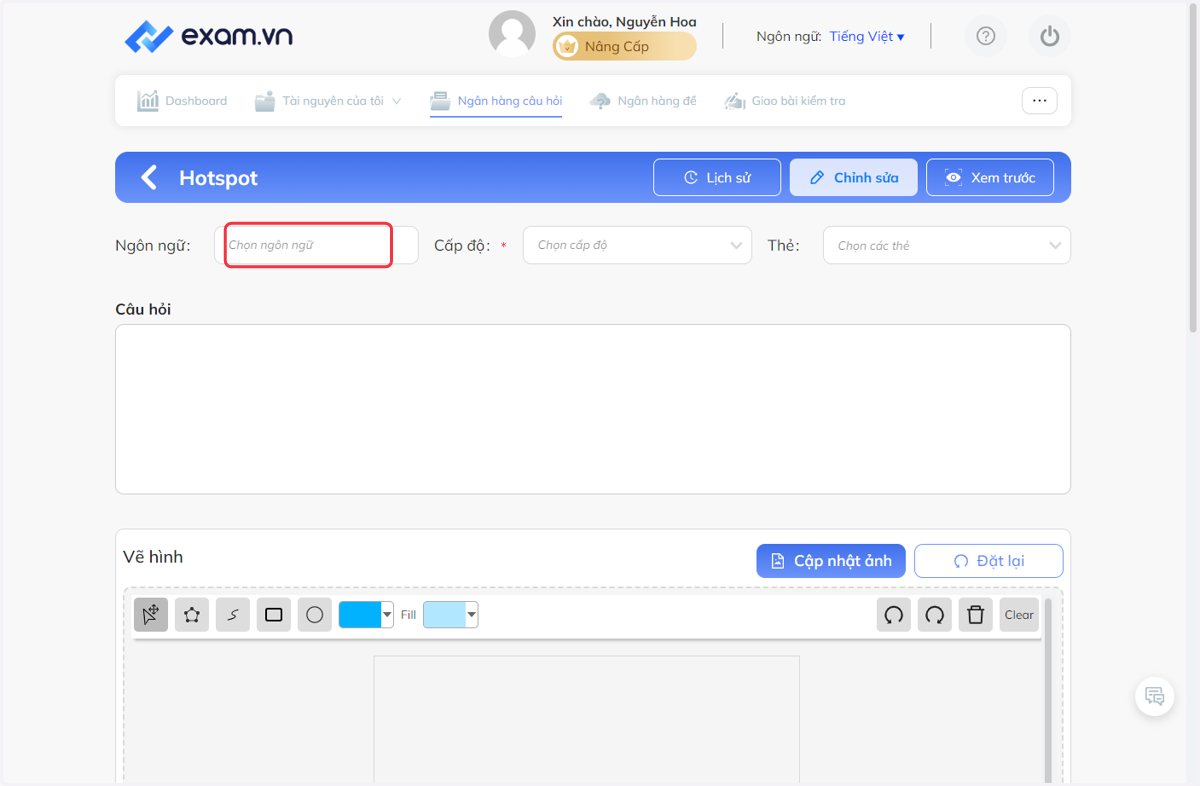Switch to Ngân hàng đề tab
This screenshot has height=786, width=1200.
643,101
